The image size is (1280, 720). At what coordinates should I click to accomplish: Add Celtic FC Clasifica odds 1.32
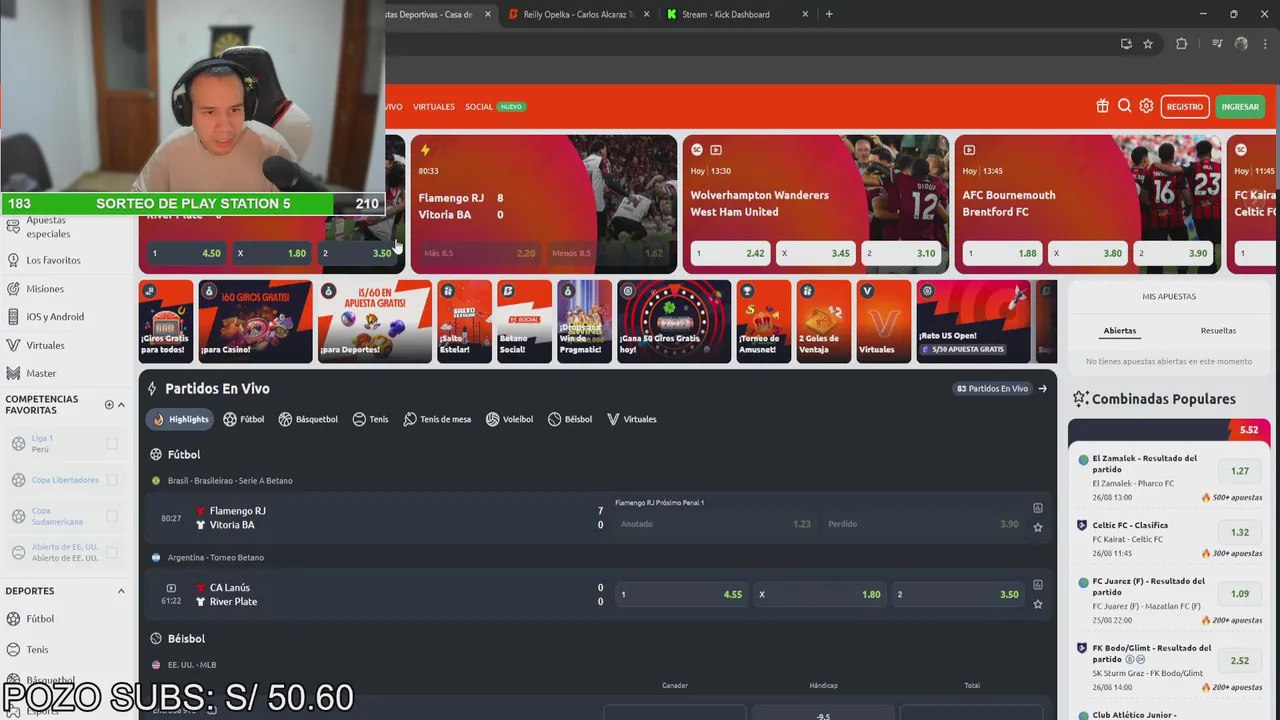tap(1240, 532)
